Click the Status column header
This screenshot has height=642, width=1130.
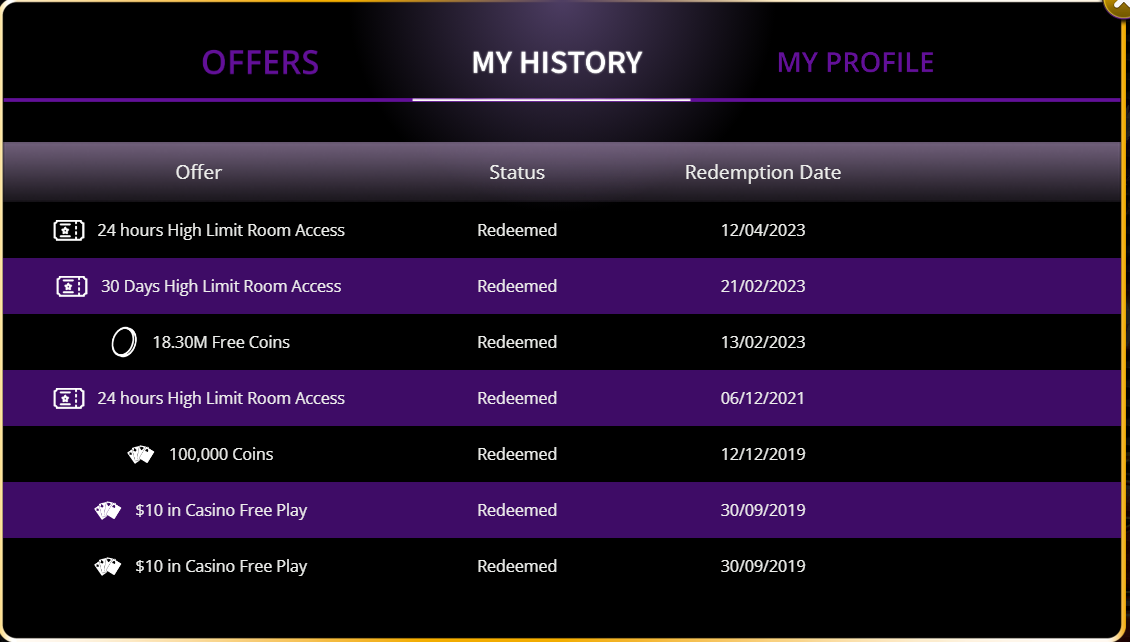tap(517, 172)
